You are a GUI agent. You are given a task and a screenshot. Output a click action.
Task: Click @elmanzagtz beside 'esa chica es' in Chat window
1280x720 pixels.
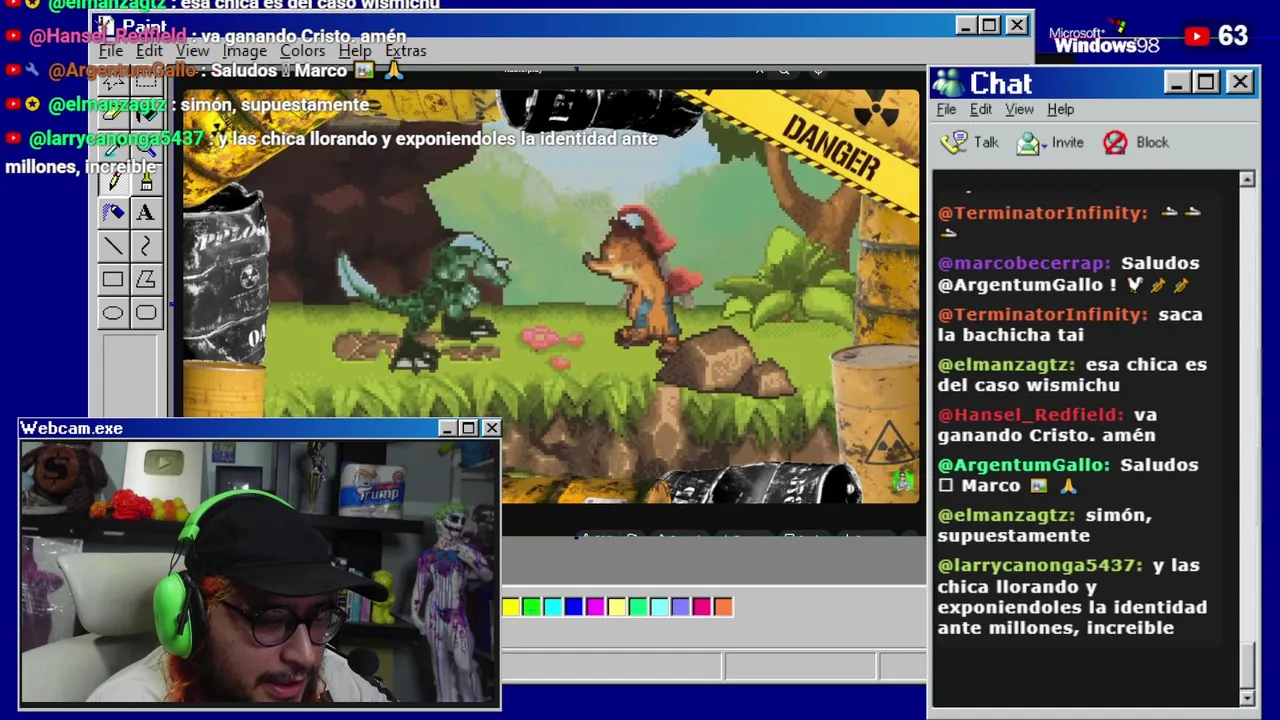1007,365
